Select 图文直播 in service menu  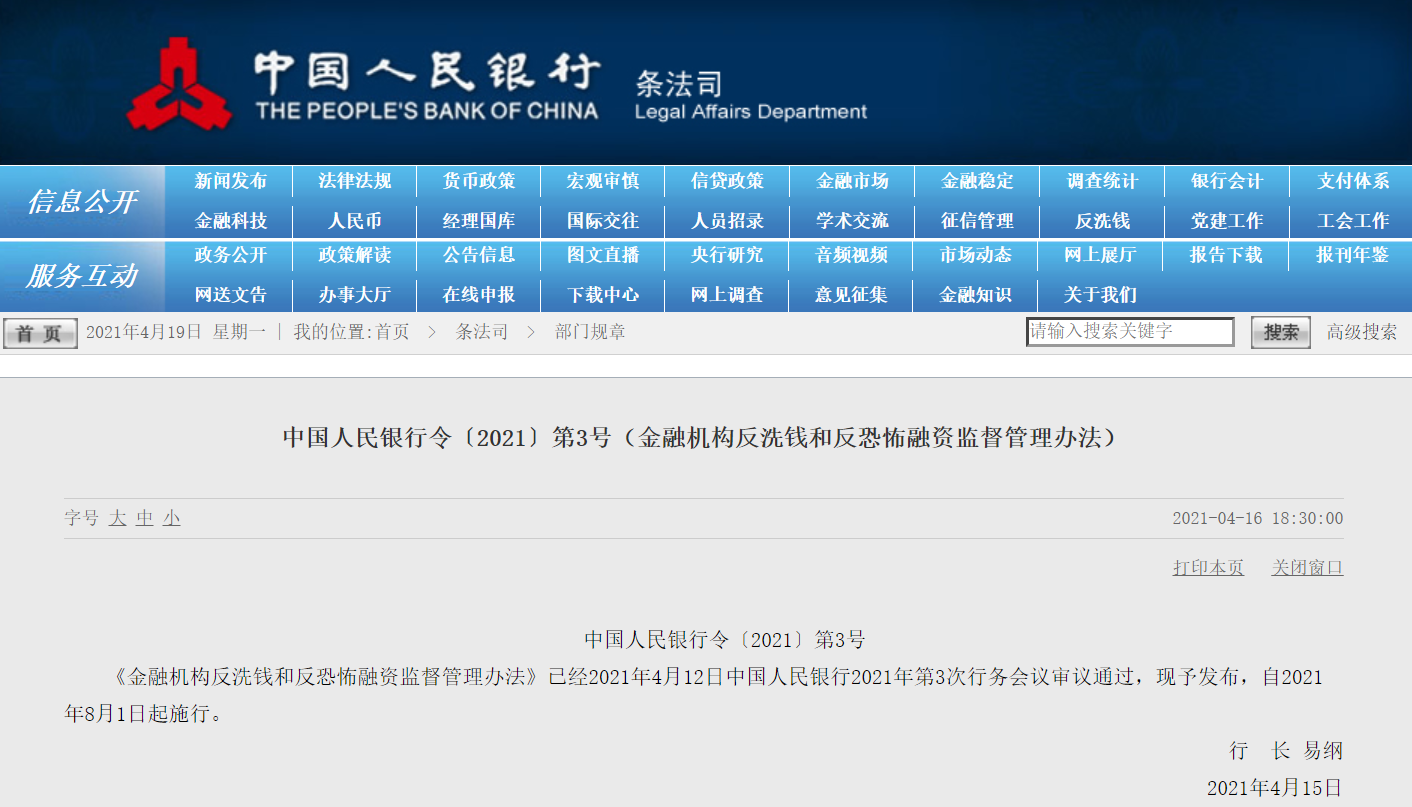603,255
